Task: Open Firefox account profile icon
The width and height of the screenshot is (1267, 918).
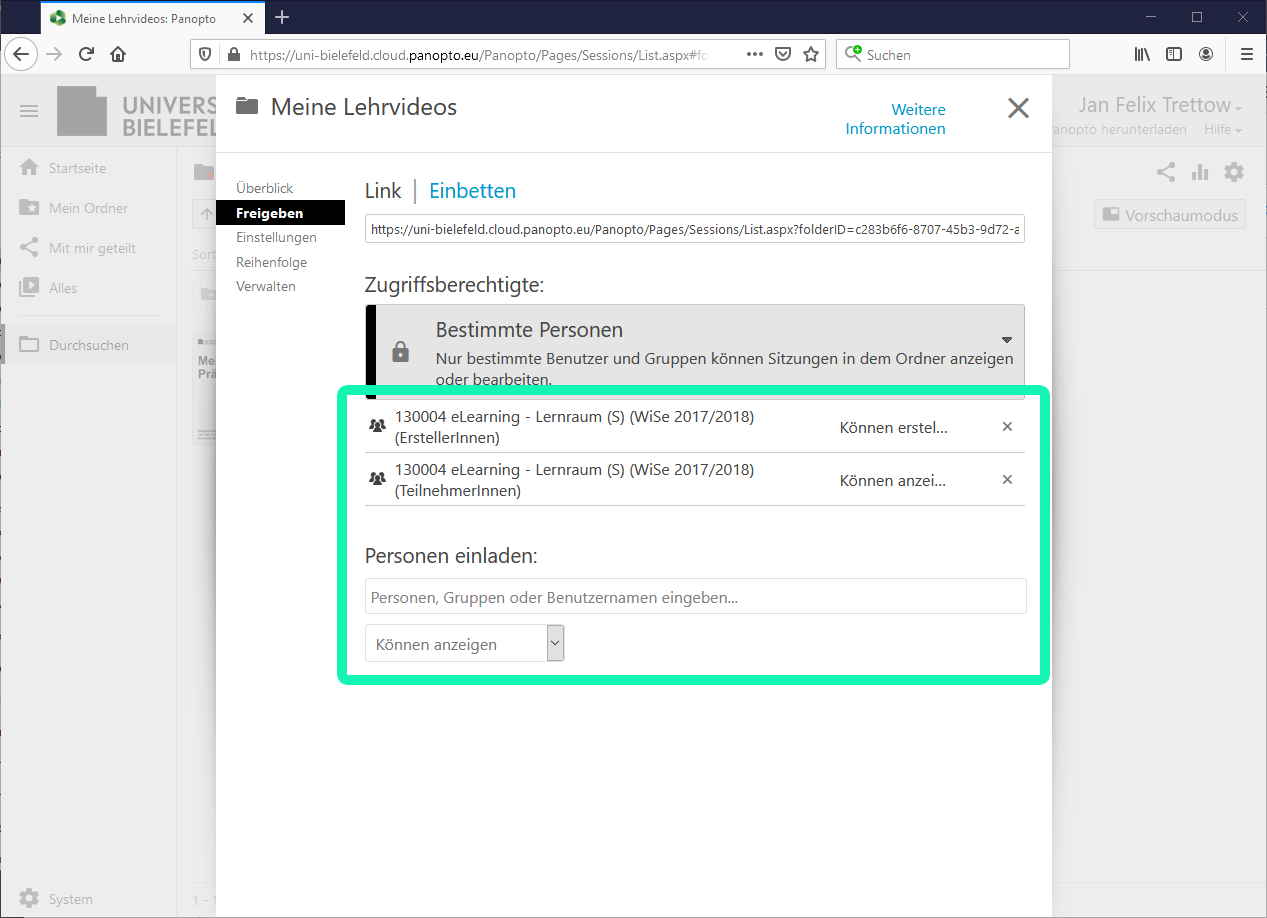Action: (x=1207, y=54)
